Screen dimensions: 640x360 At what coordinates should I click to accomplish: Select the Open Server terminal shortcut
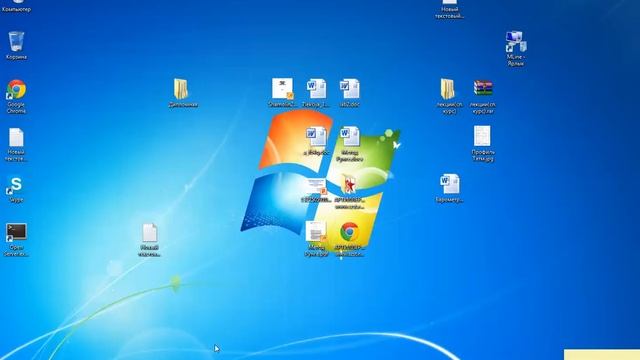(16, 232)
